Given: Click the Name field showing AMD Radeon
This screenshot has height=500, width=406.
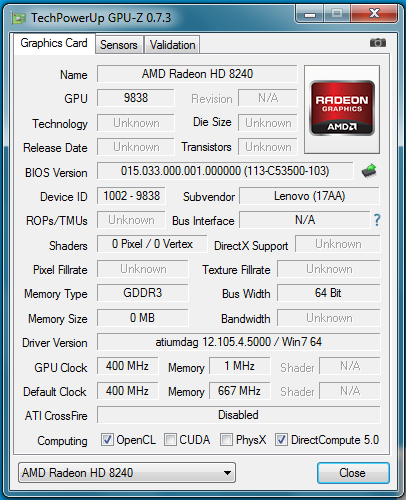Looking at the screenshot, I should pos(197,74).
